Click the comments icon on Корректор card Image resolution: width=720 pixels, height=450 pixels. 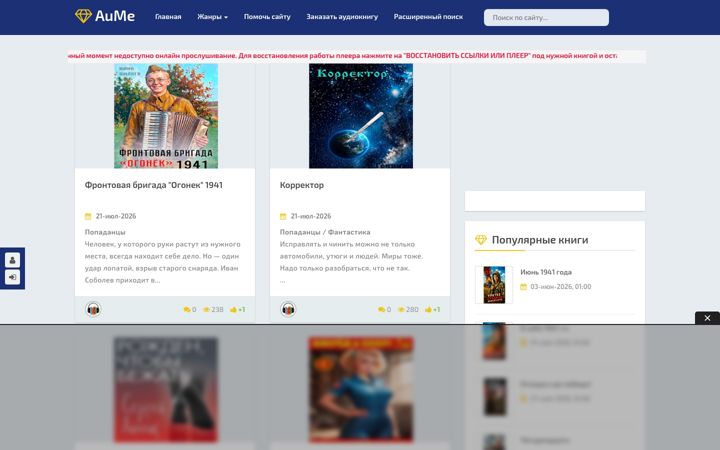[x=381, y=309]
